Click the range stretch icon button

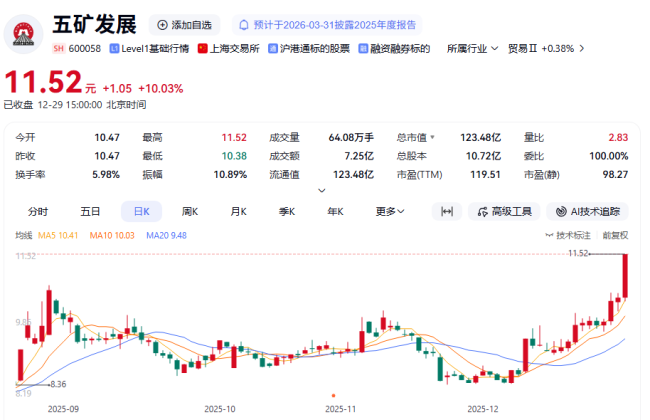coord(446,211)
